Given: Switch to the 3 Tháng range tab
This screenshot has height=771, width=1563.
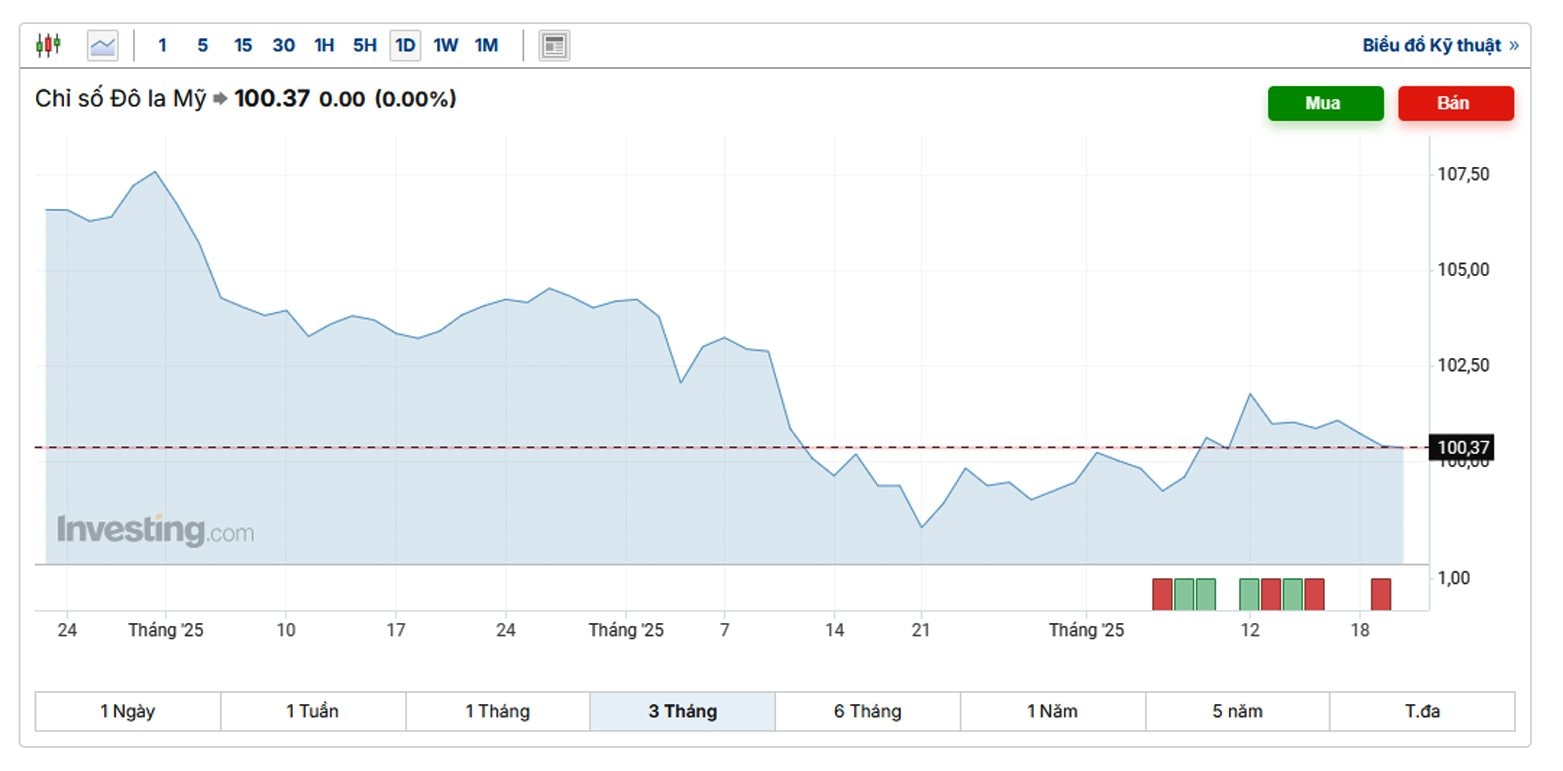Looking at the screenshot, I should pos(683,710).
